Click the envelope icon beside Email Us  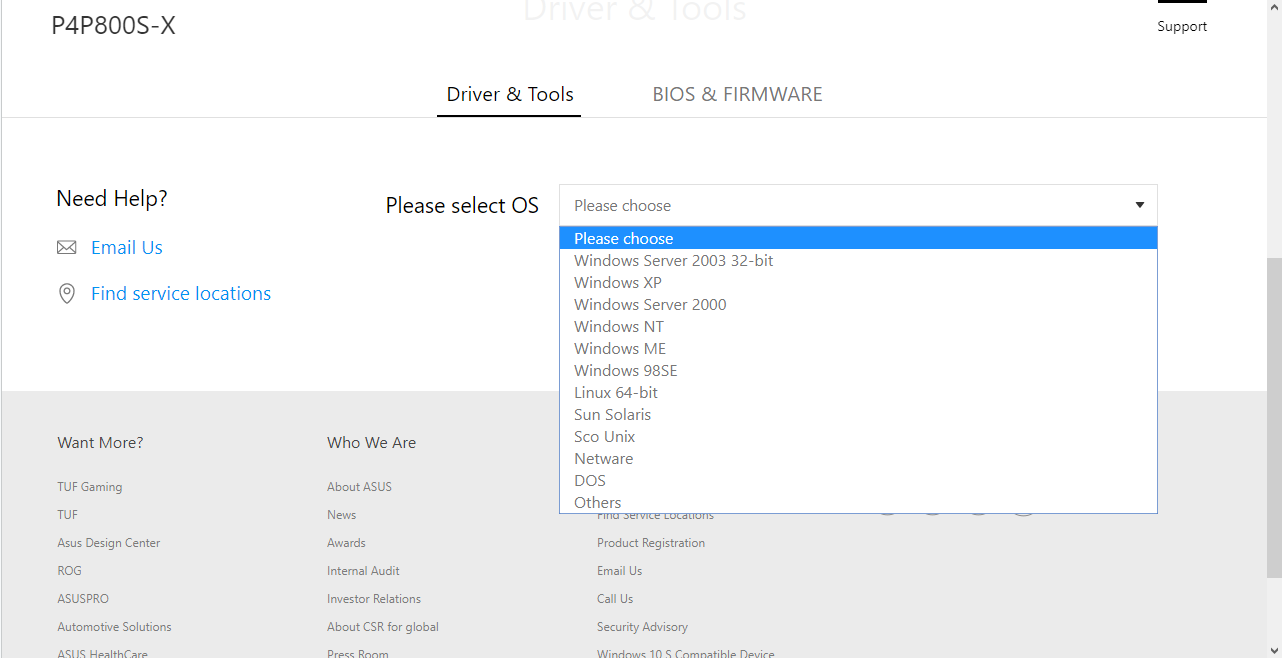pyautogui.click(x=67, y=248)
